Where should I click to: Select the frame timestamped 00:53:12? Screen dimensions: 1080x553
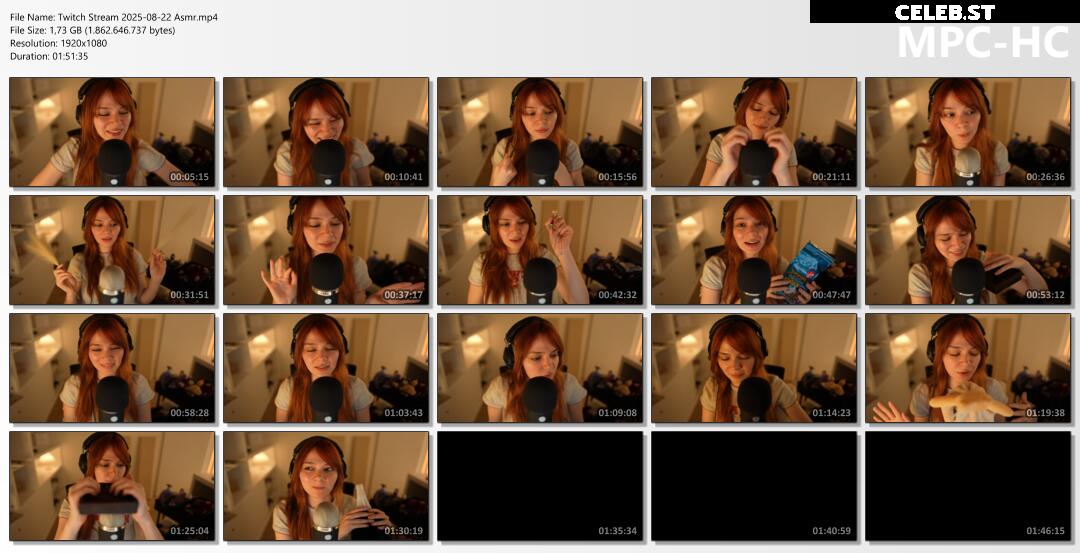(968, 250)
